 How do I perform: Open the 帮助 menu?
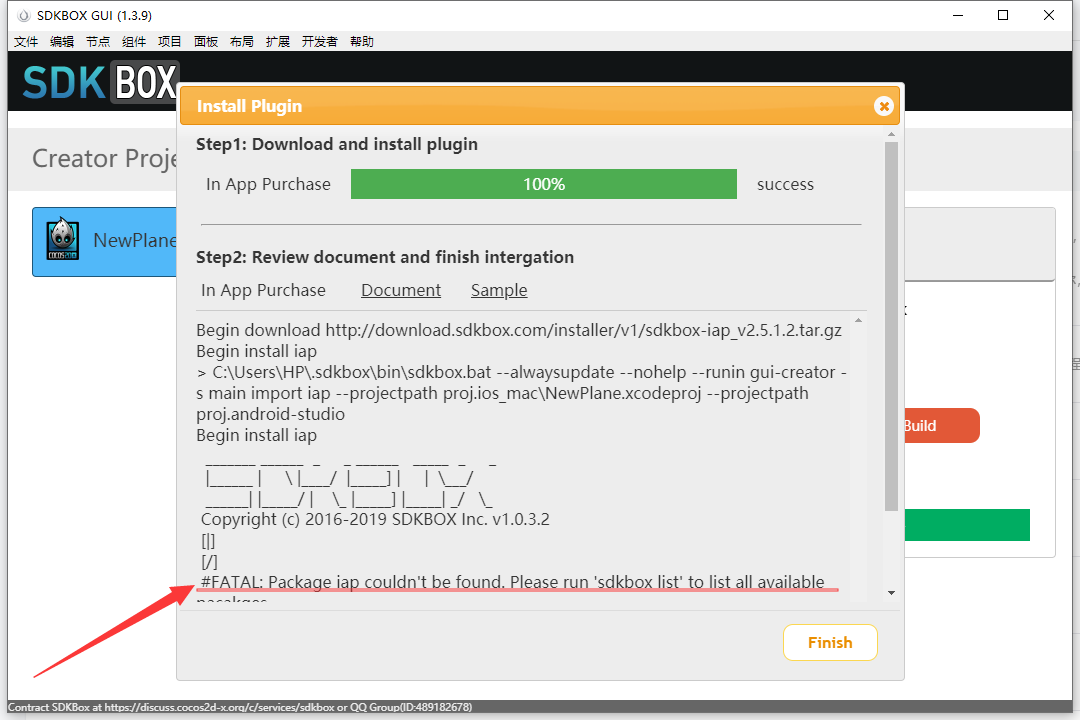362,41
